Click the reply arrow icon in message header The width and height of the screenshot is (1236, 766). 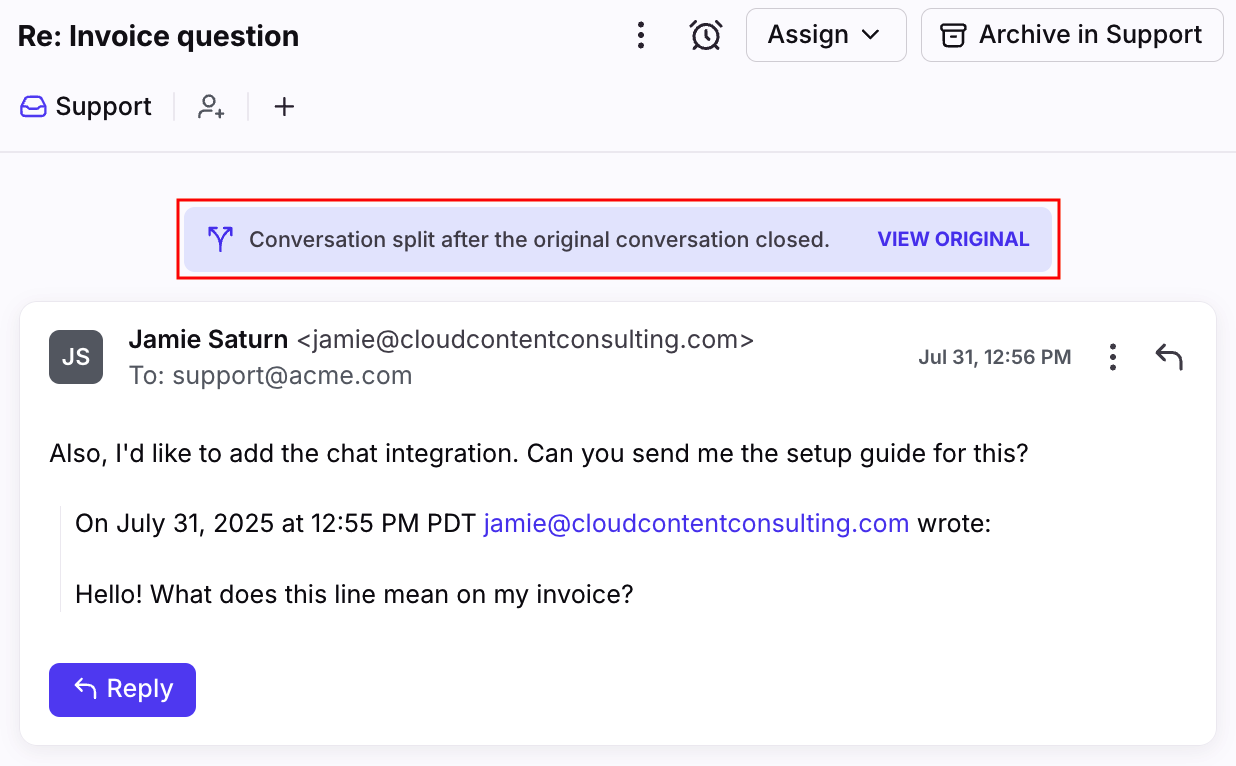click(x=1169, y=357)
